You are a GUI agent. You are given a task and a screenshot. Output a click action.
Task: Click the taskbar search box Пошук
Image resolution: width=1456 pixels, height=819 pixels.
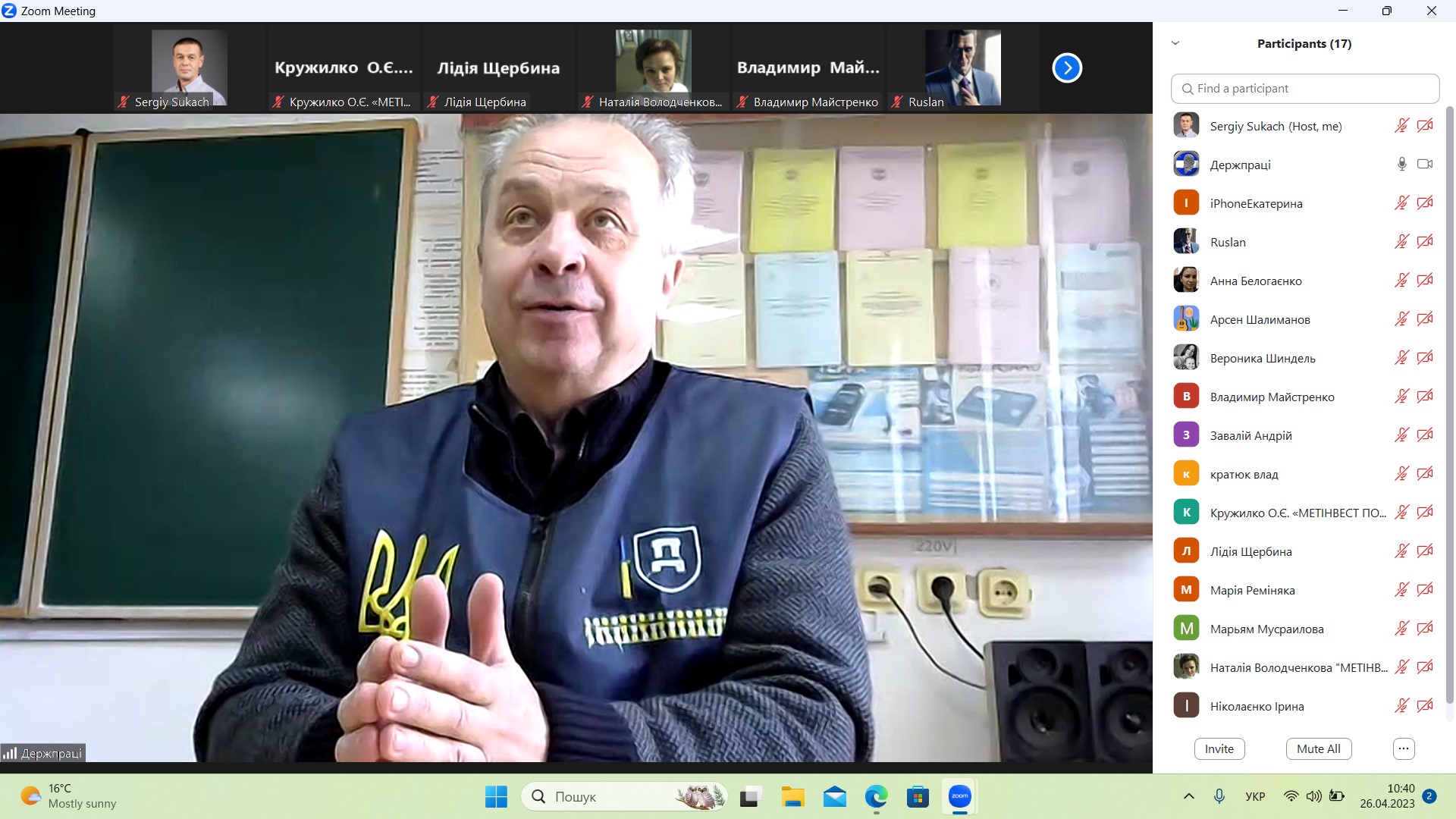(x=624, y=796)
